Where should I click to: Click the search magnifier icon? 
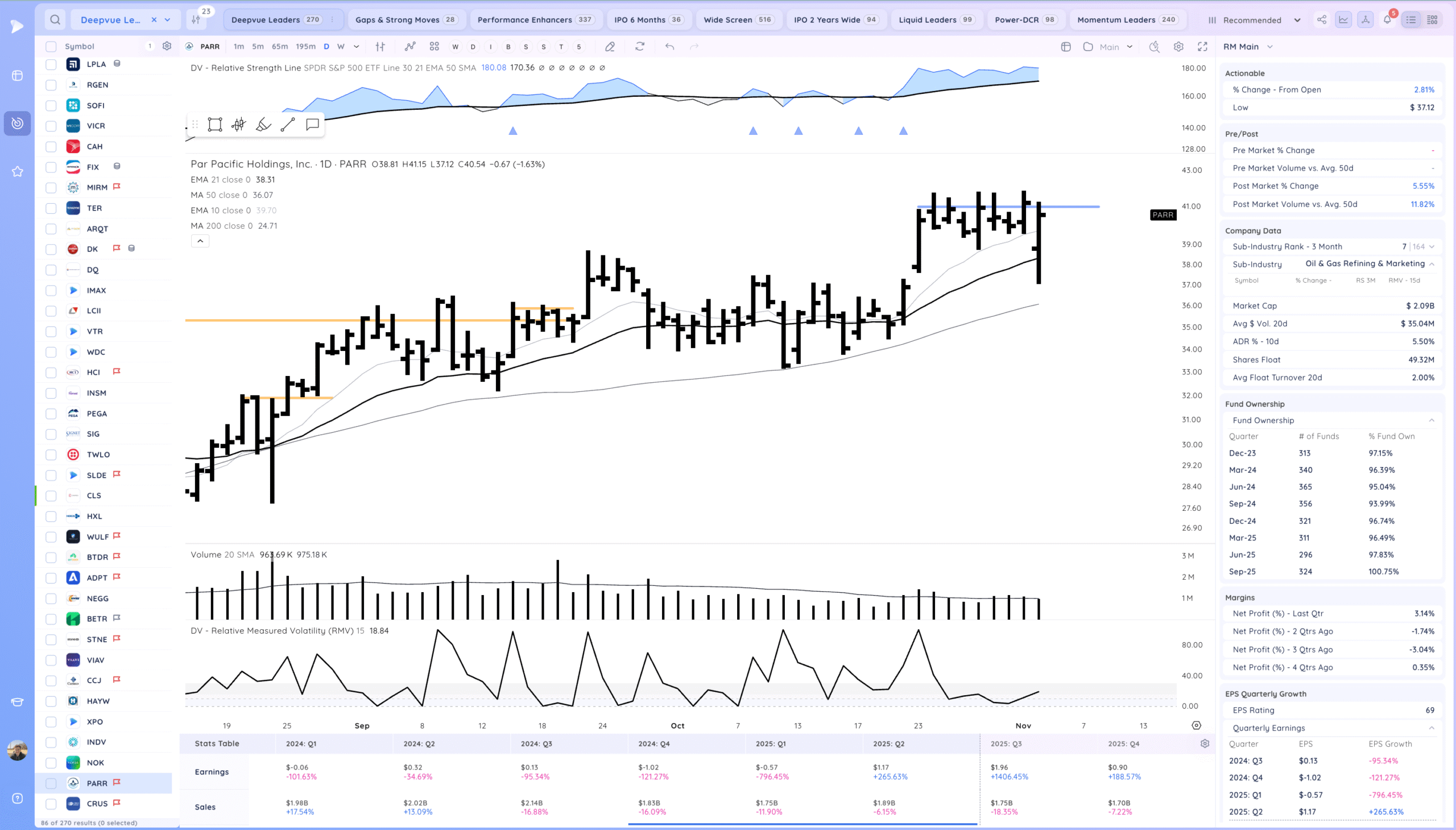click(x=55, y=20)
